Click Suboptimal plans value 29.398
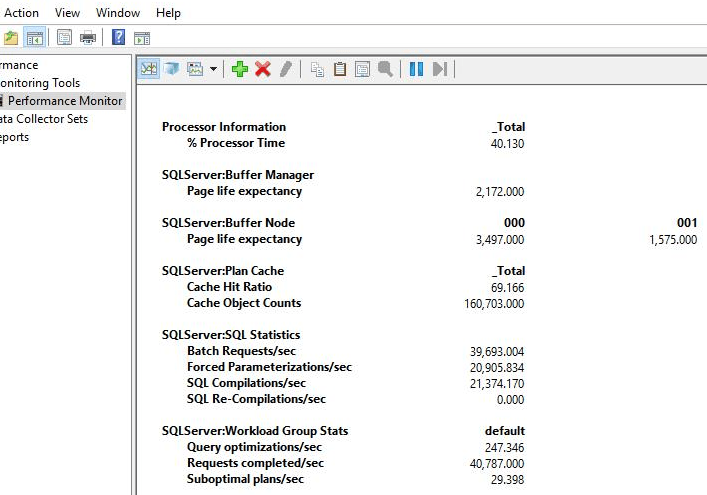Screen dimensions: 707x495 pyautogui.click(x=507, y=480)
